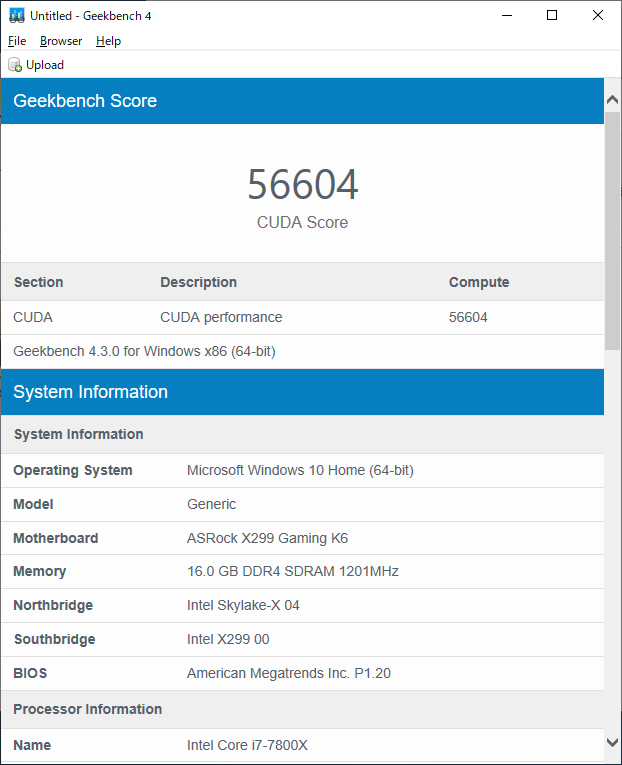Click the 'Operating System' label
Image resolution: width=622 pixels, height=765 pixels.
pos(73,470)
